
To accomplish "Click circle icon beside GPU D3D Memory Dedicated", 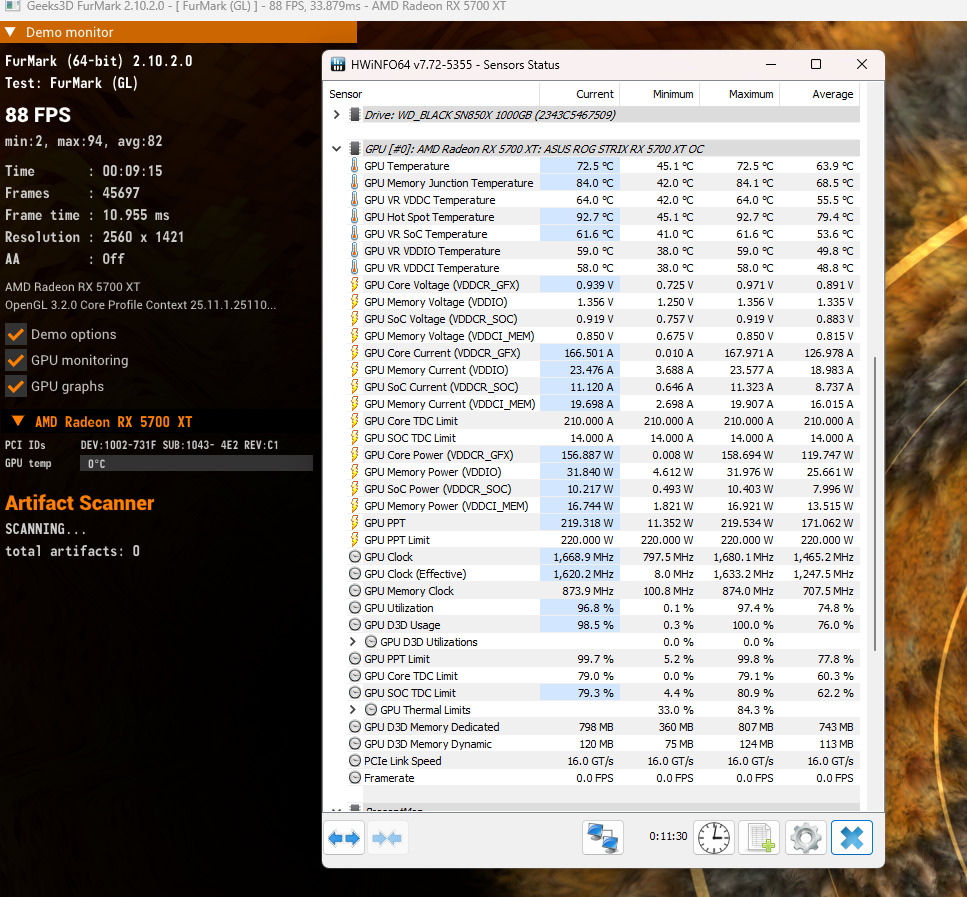I will coord(355,727).
